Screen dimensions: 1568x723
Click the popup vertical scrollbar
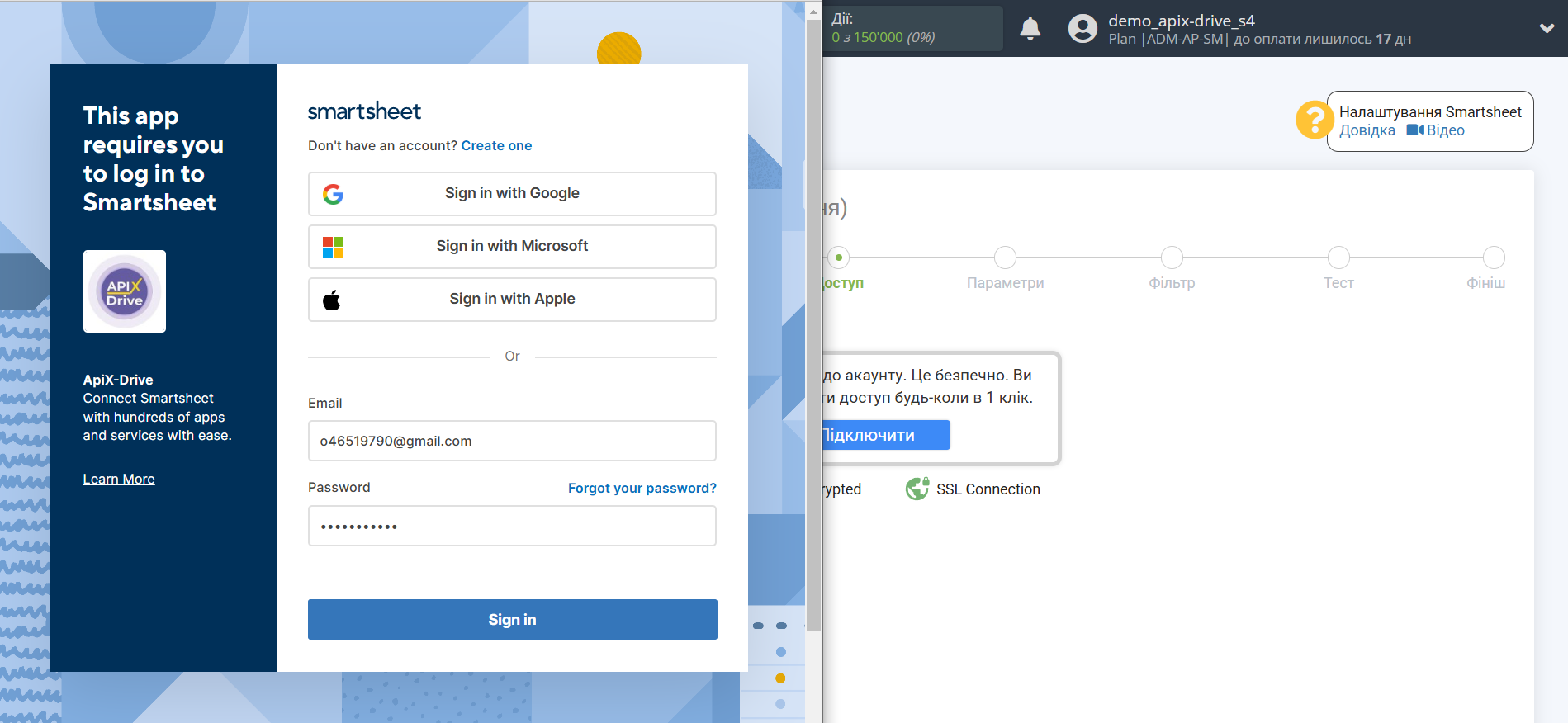point(813,326)
